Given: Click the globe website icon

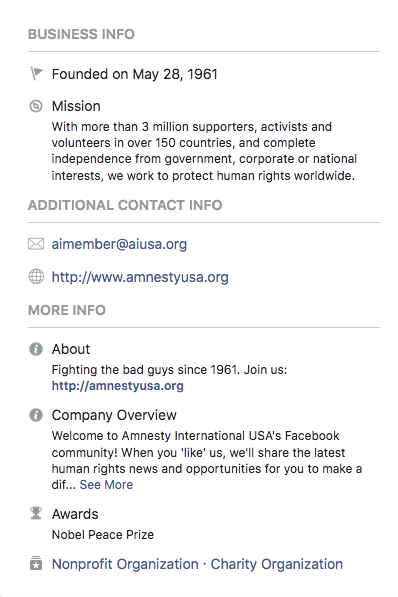Looking at the screenshot, I should (36, 276).
